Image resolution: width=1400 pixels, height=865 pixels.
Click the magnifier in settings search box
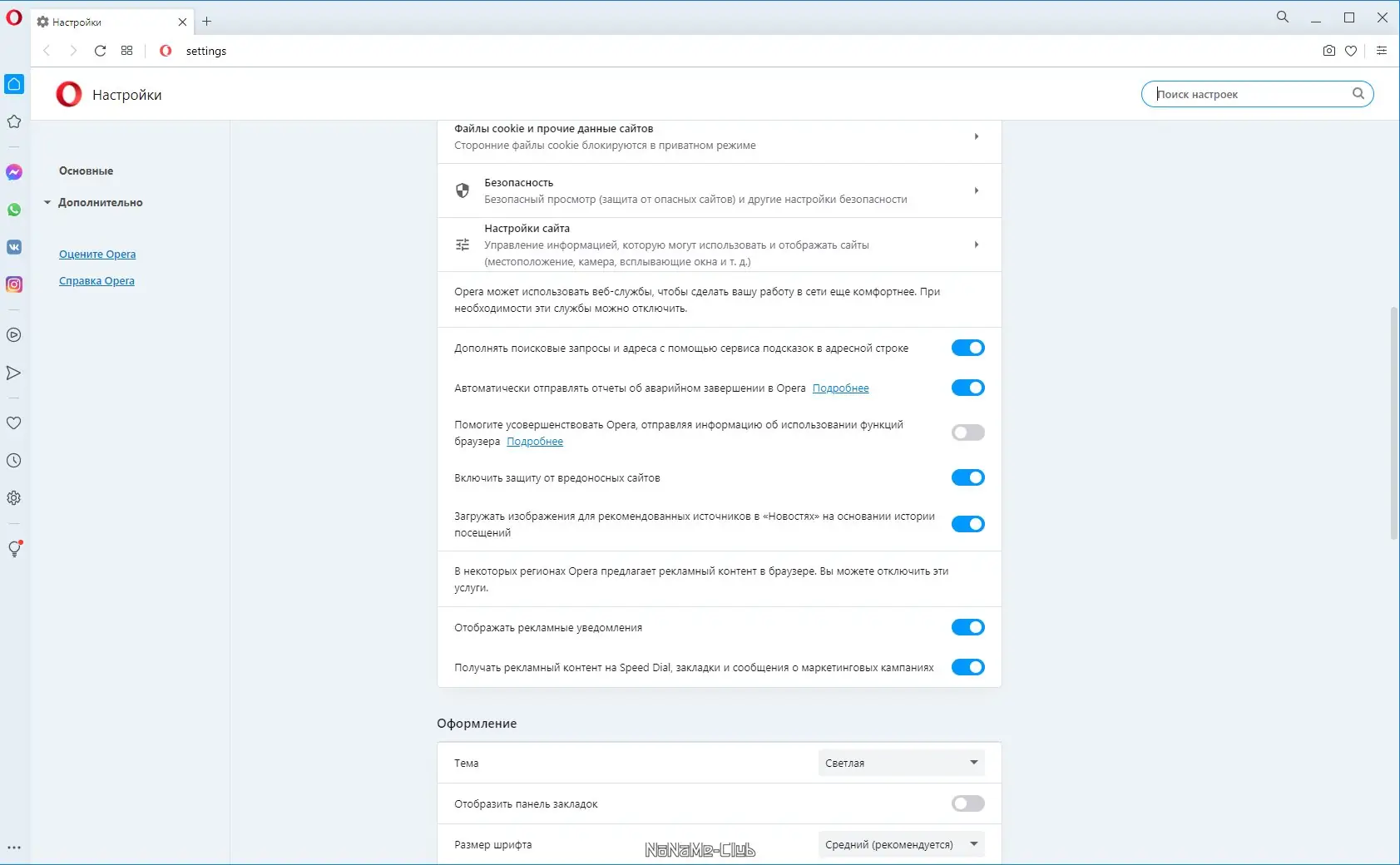pyautogui.click(x=1358, y=93)
